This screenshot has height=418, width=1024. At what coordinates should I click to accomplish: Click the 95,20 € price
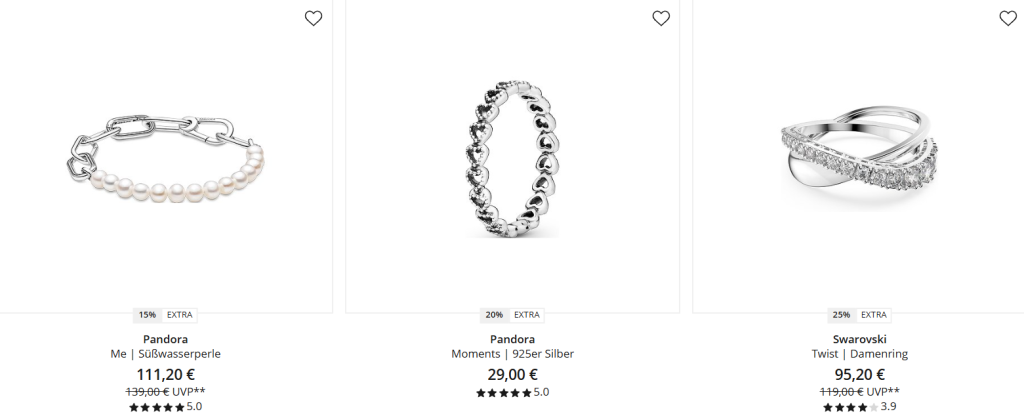tap(859, 375)
